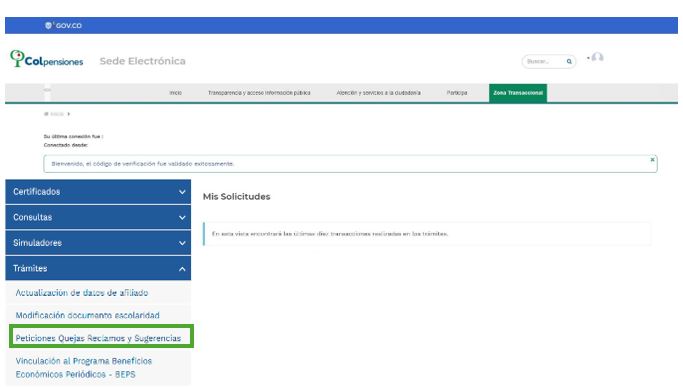
Task: Open the user profile avatar icon
Action: click(x=598, y=57)
